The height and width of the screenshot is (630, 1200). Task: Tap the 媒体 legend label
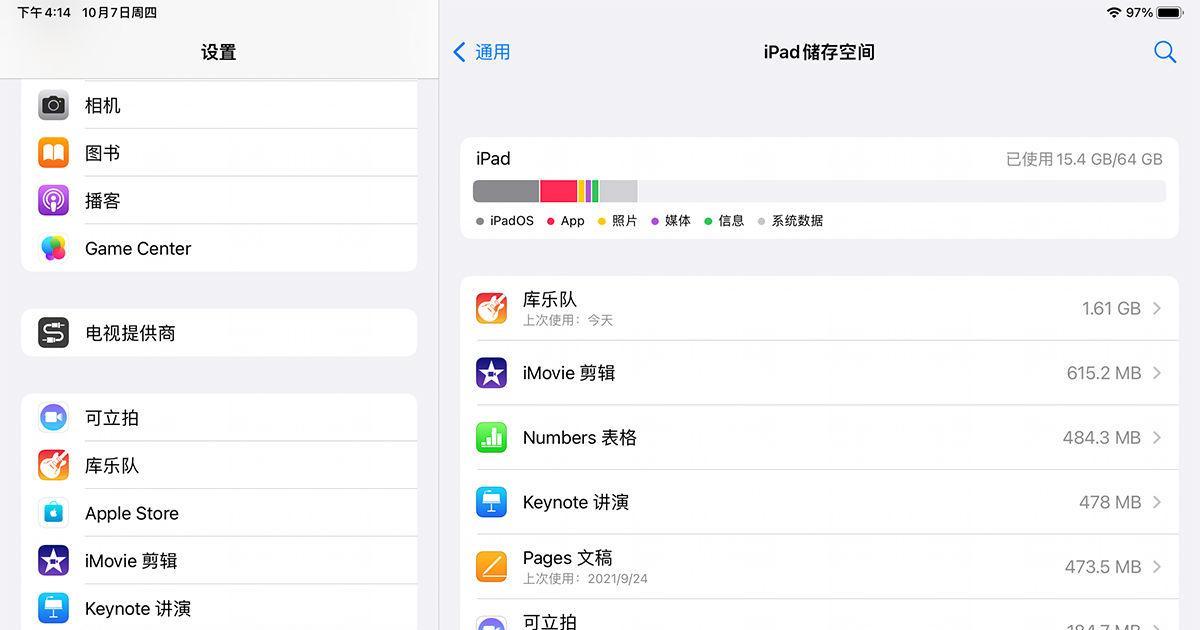click(678, 221)
